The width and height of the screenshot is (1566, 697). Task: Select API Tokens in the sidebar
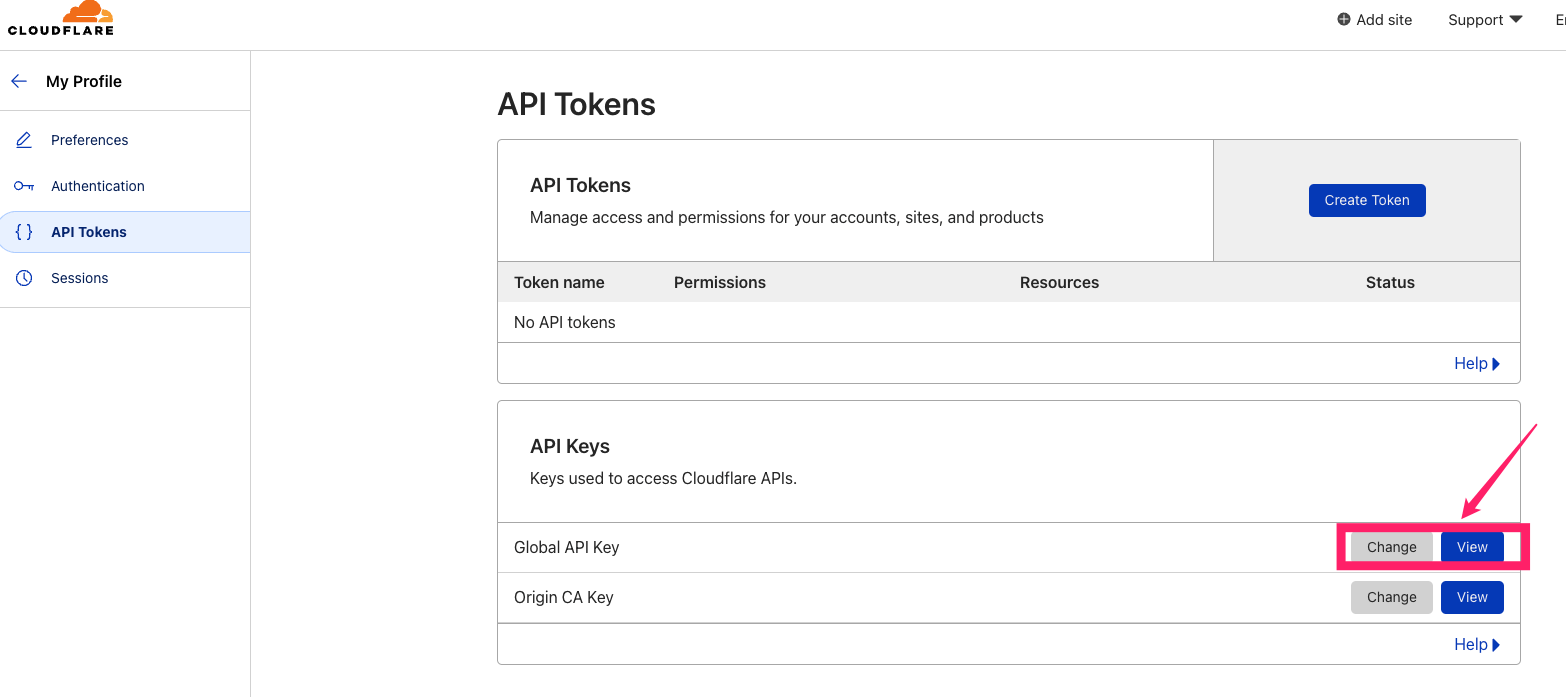pos(89,232)
